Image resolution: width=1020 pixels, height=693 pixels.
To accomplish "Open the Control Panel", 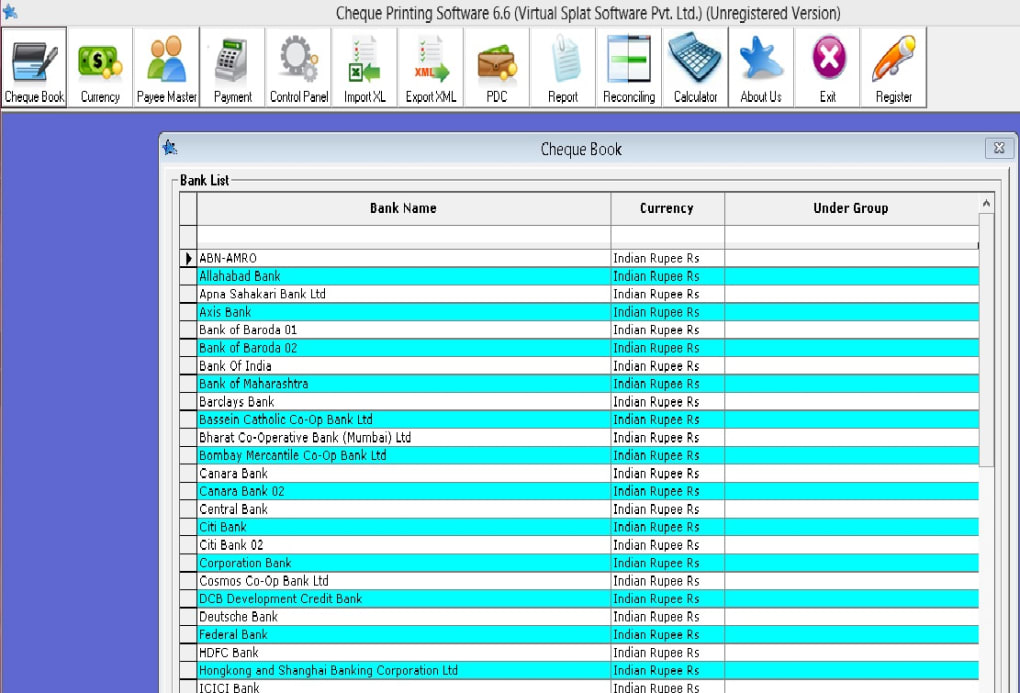I will tap(297, 66).
